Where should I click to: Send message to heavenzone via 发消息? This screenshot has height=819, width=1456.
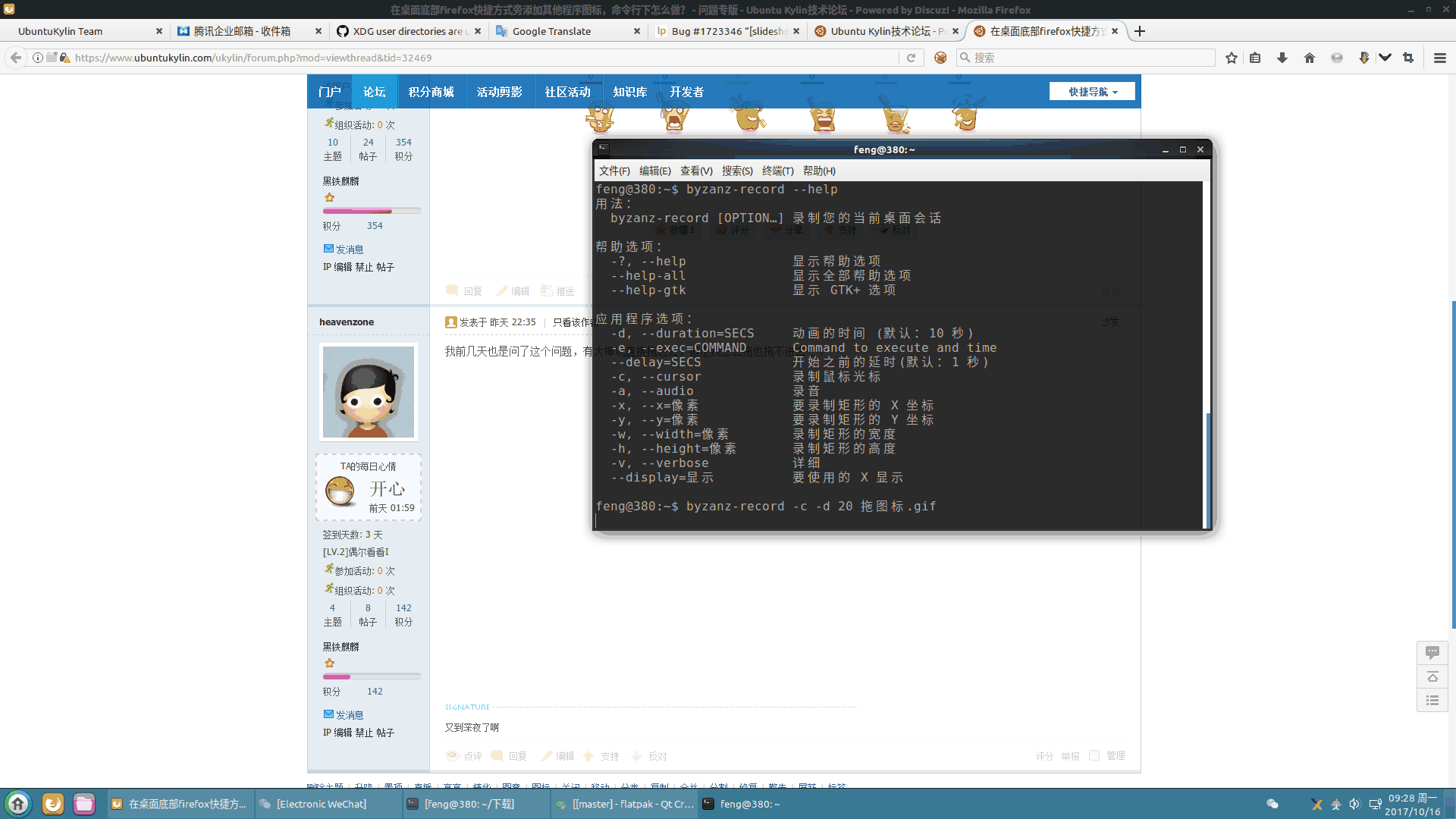(x=349, y=714)
